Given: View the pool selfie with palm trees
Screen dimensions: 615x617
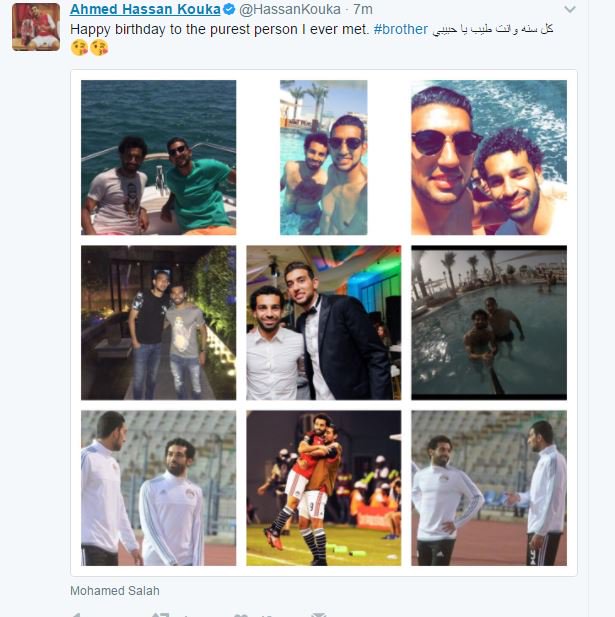Looking at the screenshot, I should 323,157.
